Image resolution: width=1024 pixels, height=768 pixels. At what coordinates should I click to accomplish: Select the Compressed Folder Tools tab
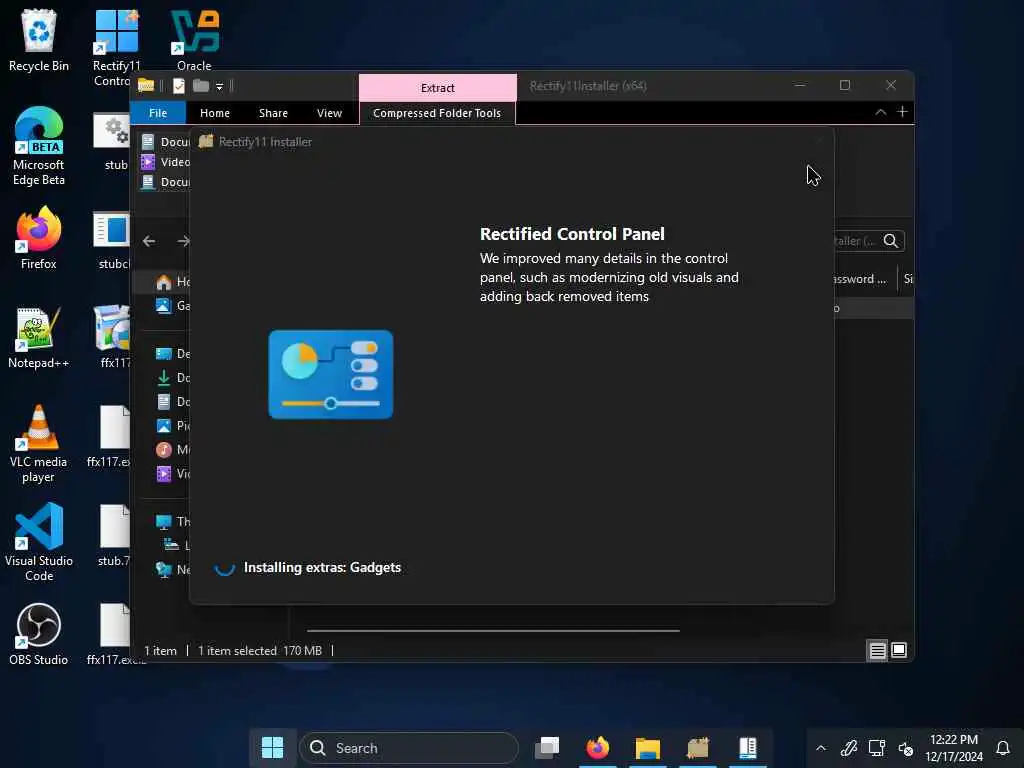pos(437,113)
